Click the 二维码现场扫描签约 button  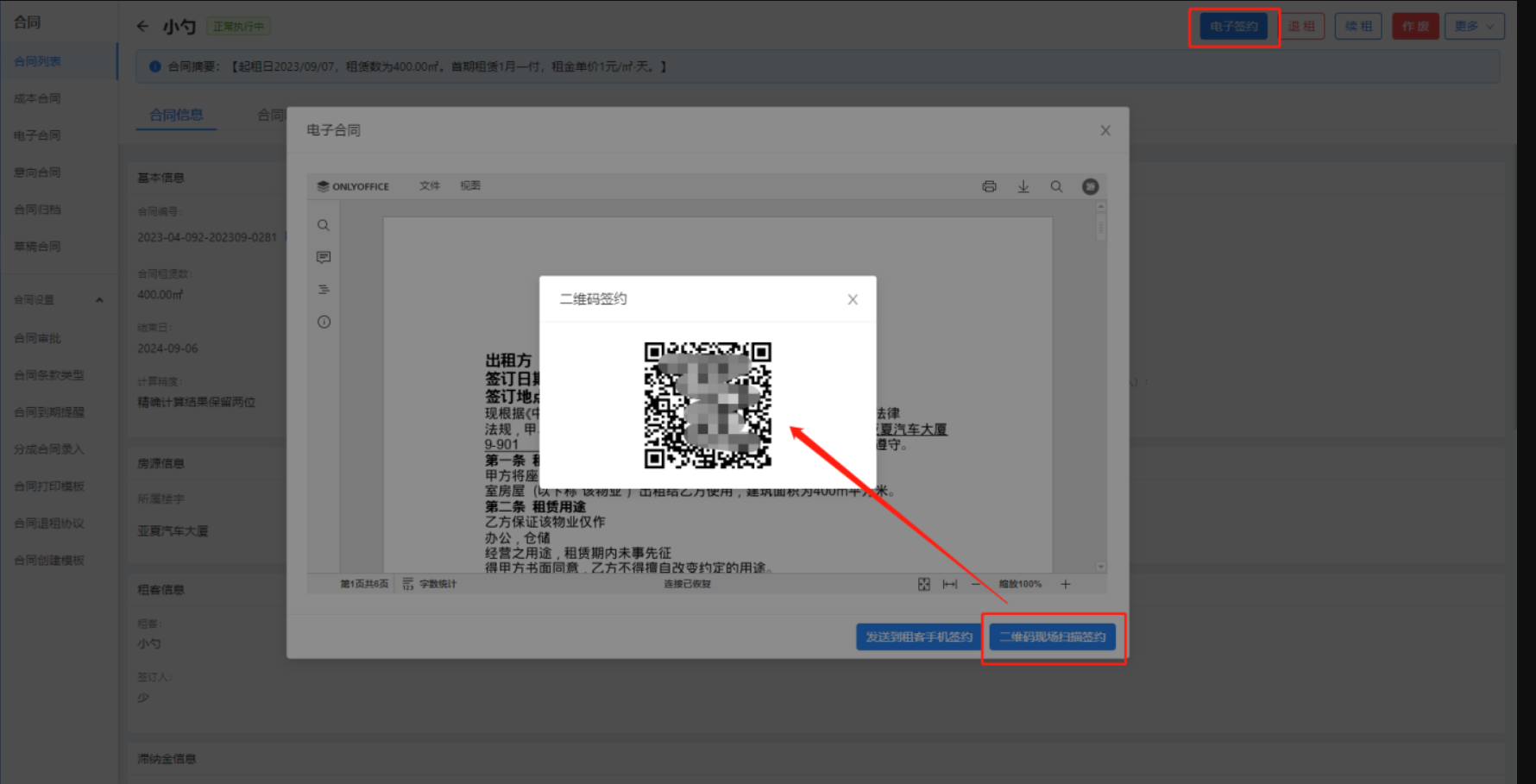tap(1052, 637)
